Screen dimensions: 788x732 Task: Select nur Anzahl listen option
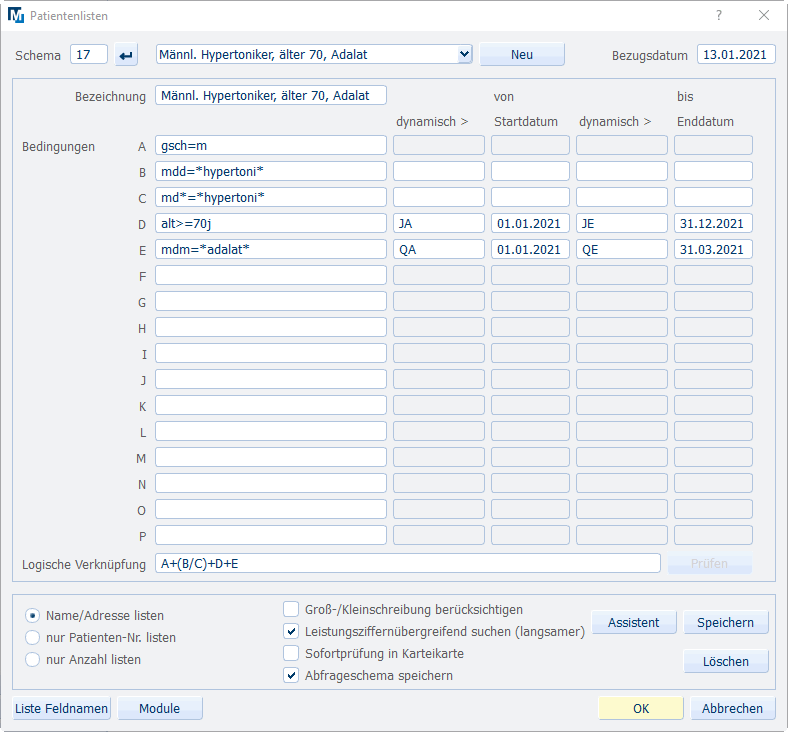[x=33, y=659]
